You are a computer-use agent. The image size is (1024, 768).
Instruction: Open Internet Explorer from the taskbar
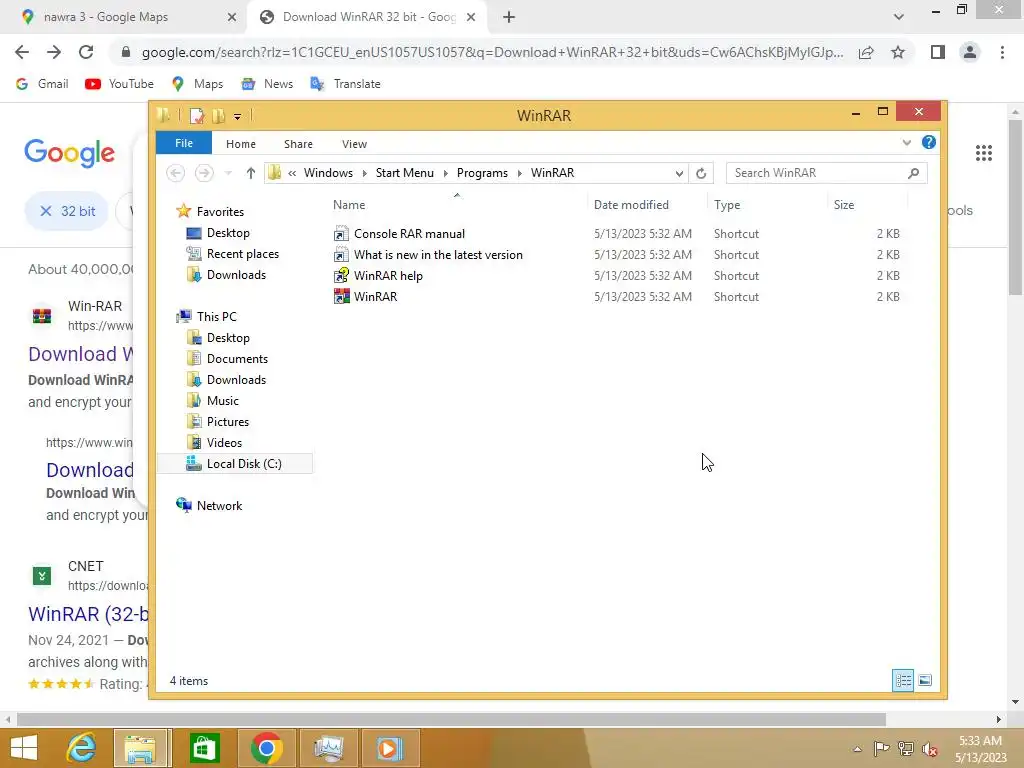click(81, 748)
